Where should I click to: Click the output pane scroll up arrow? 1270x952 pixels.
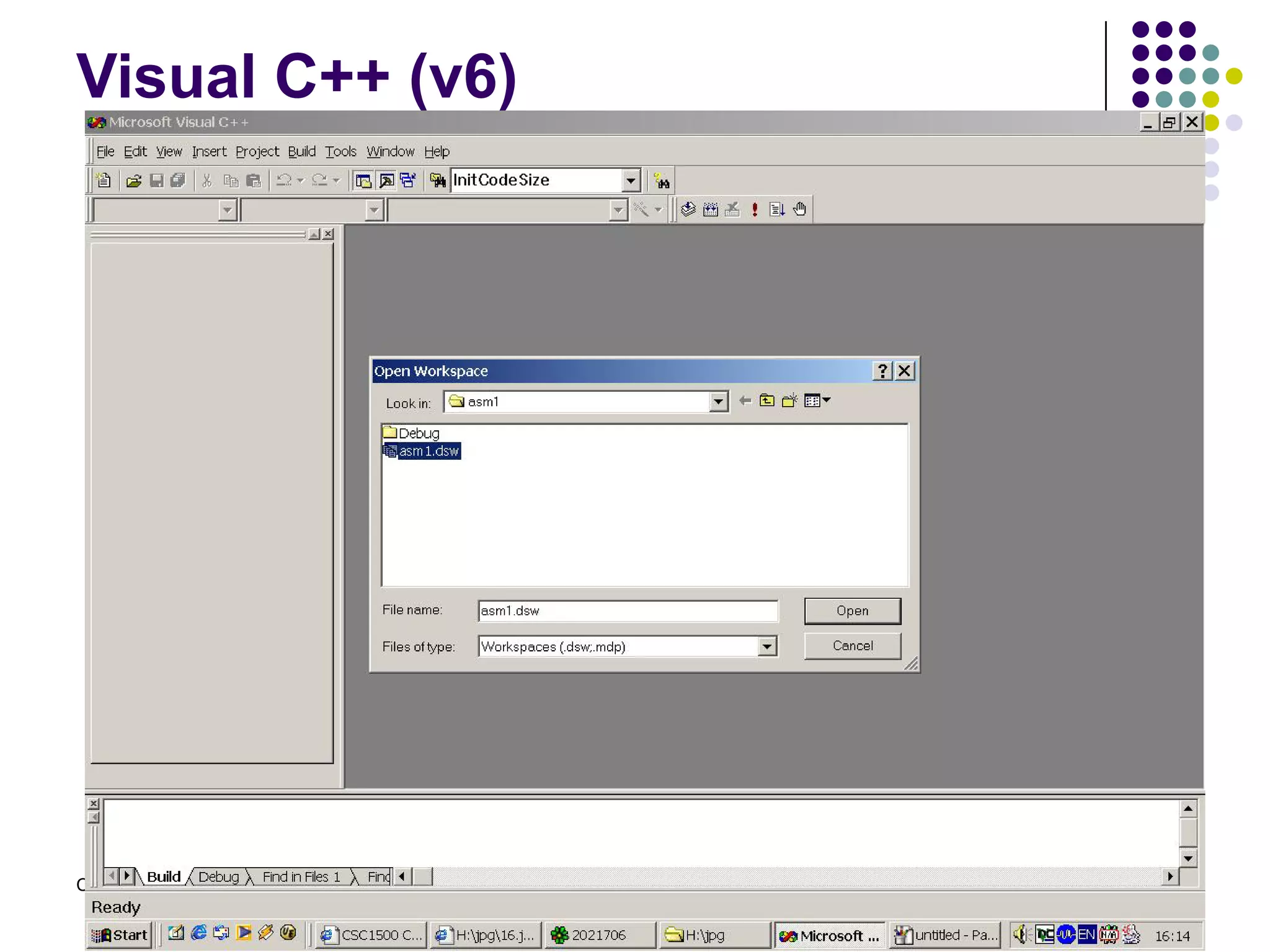click(1188, 808)
